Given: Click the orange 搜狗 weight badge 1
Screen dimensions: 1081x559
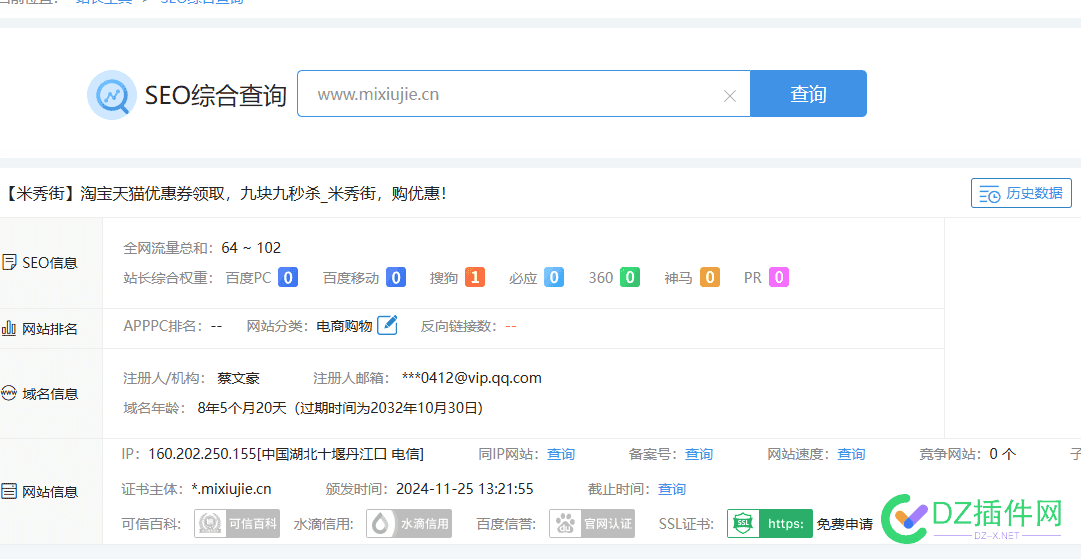Looking at the screenshot, I should 474,278.
